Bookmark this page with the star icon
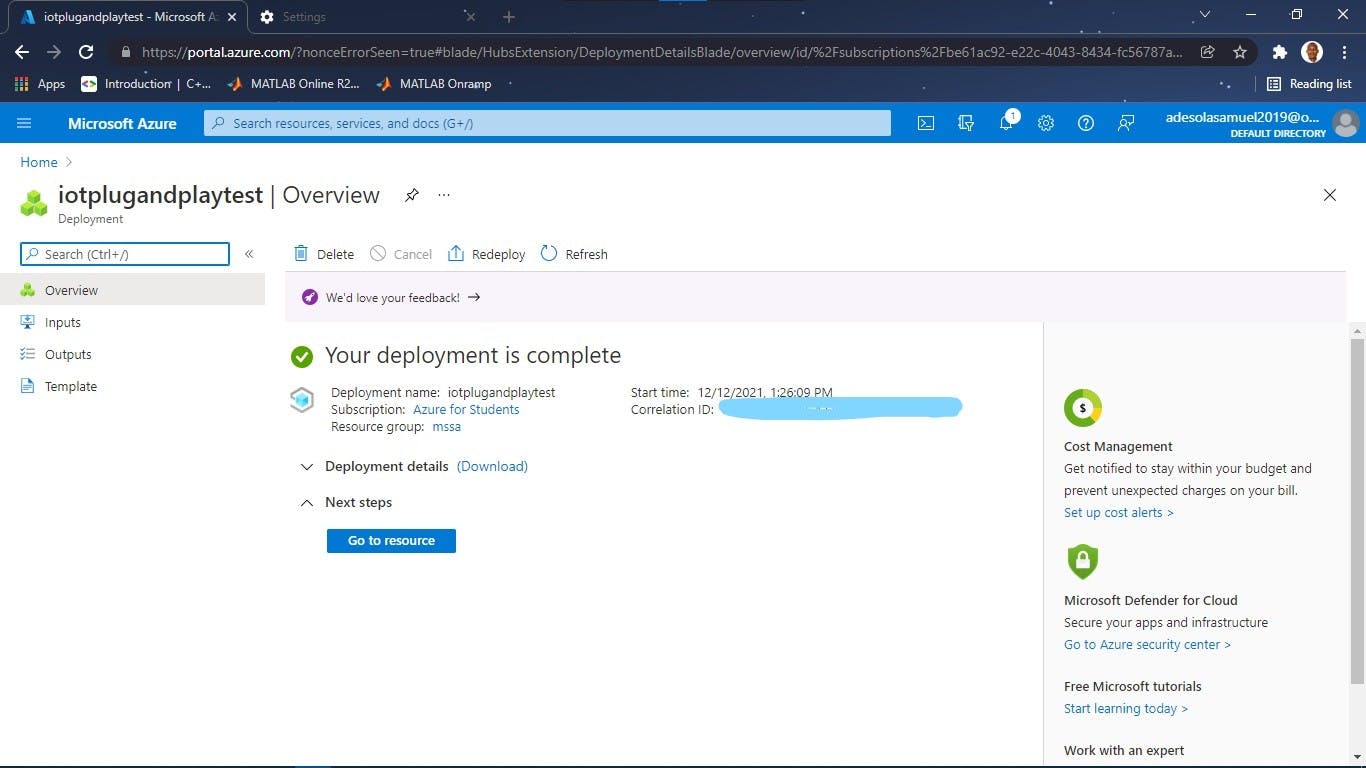1366x768 pixels. point(1240,52)
